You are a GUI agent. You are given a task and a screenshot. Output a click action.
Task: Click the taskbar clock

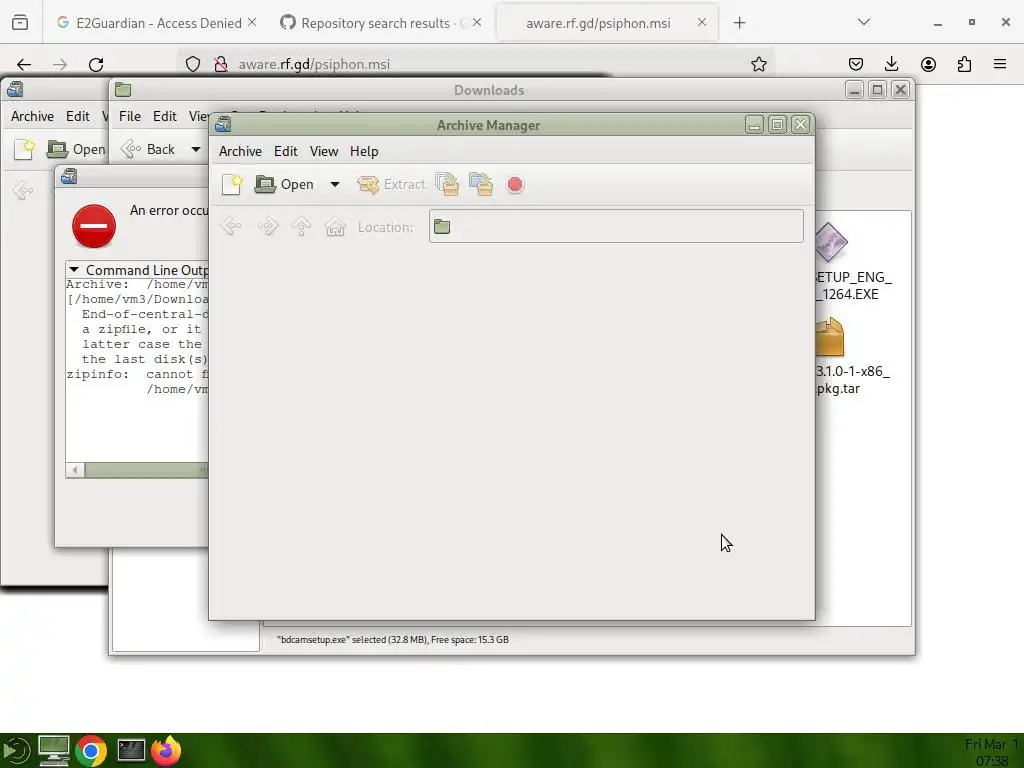[x=991, y=752]
